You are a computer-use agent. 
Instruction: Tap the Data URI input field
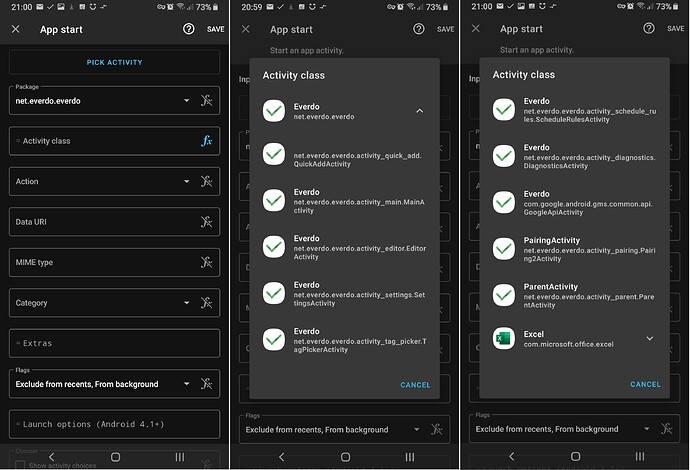(114, 222)
